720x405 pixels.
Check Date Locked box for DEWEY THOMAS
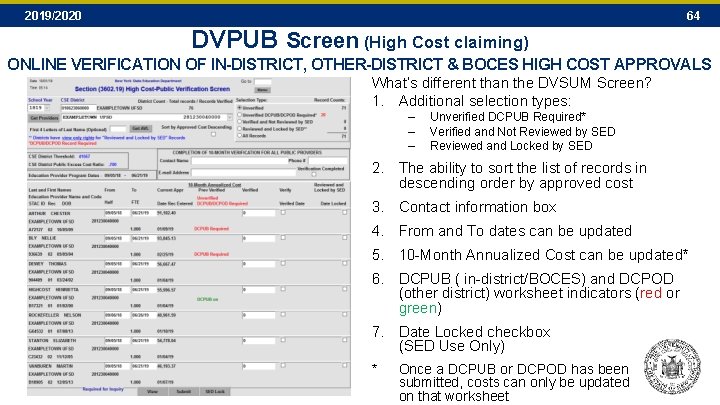tap(345, 264)
